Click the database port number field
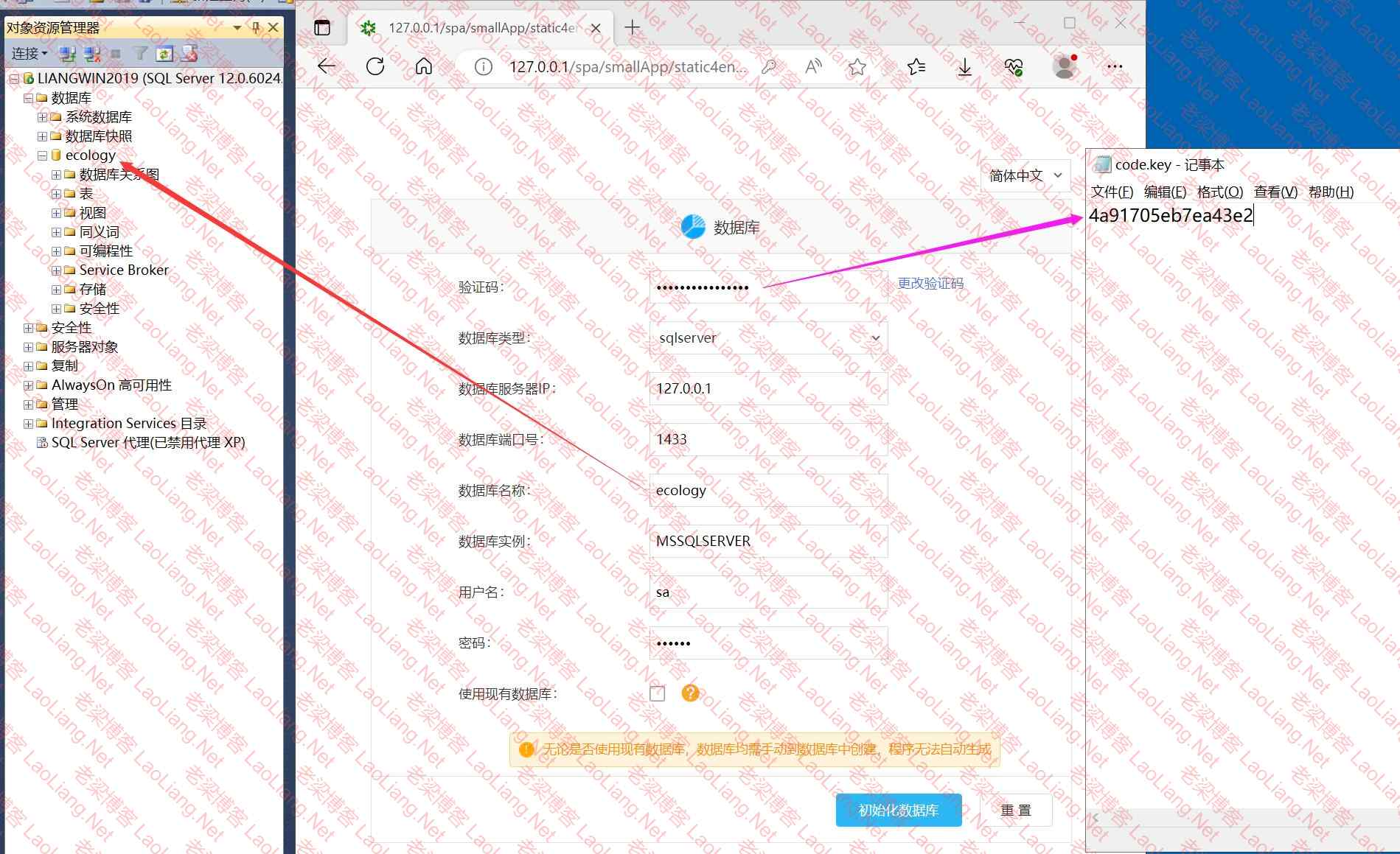 [768, 440]
